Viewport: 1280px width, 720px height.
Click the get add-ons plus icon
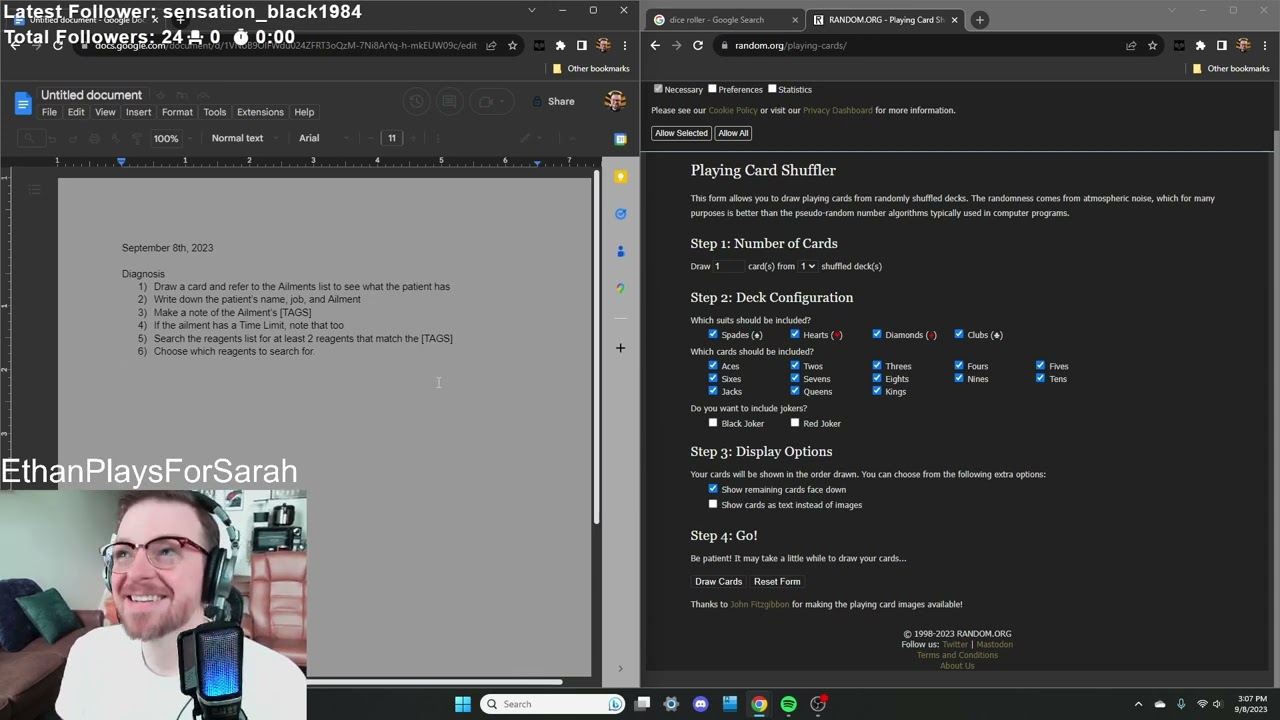[x=620, y=348]
